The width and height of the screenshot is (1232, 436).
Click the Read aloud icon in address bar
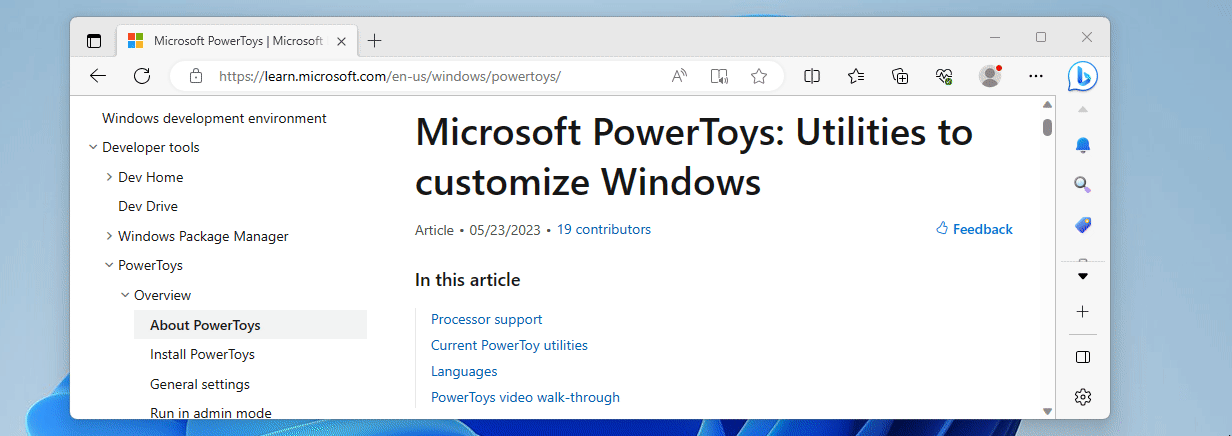point(679,76)
